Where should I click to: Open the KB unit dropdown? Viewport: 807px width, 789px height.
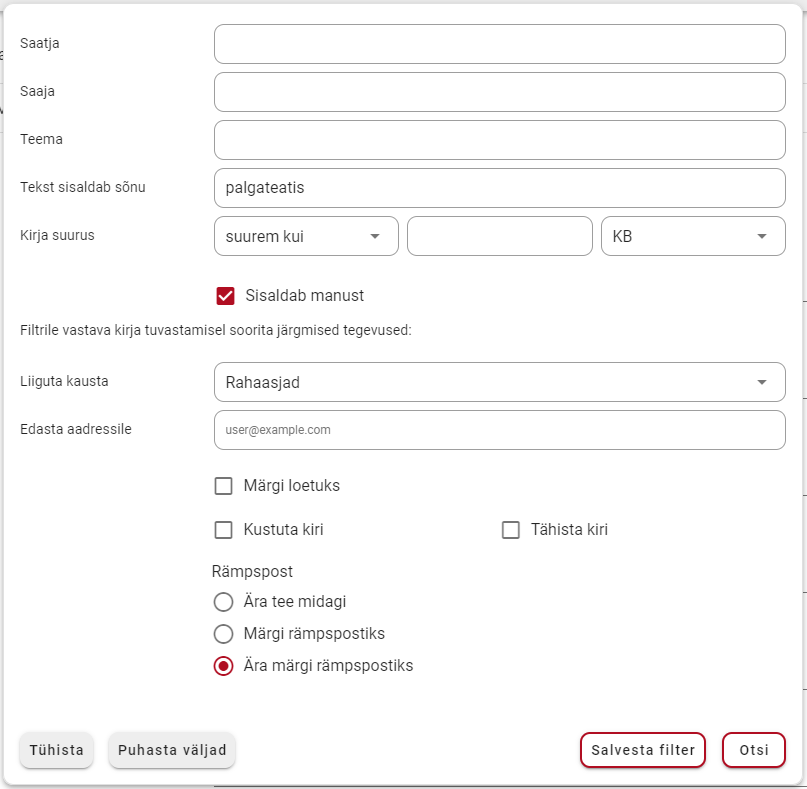[x=693, y=236]
